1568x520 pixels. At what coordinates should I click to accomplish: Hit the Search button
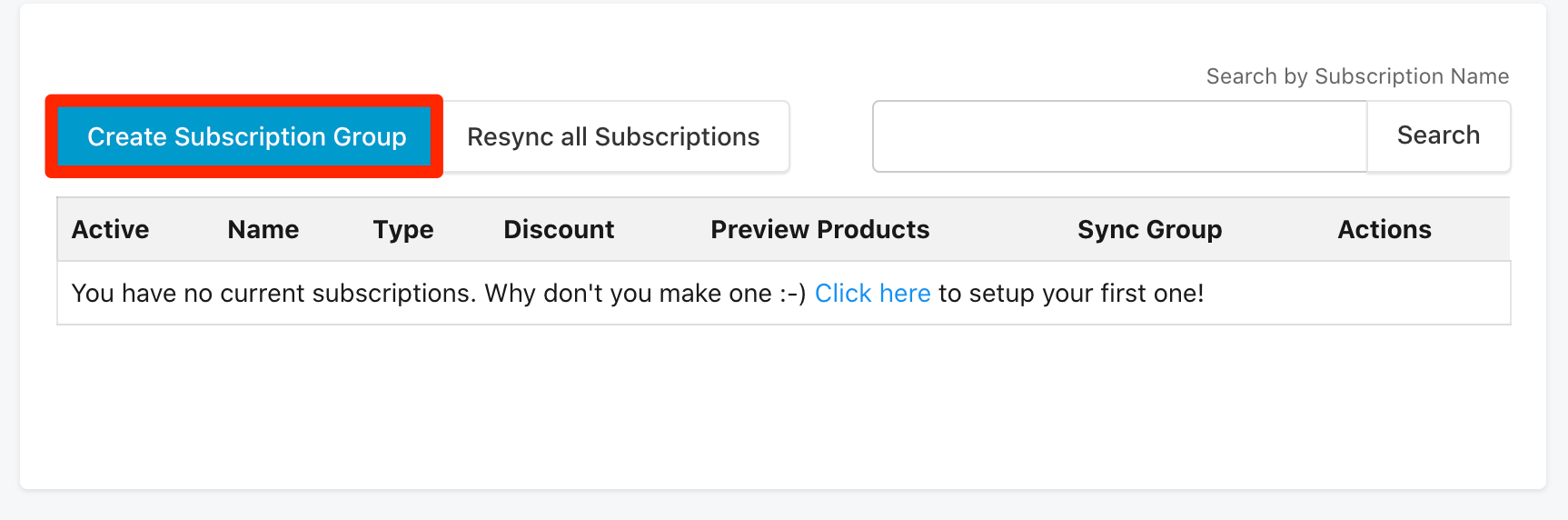pyautogui.click(x=1438, y=135)
